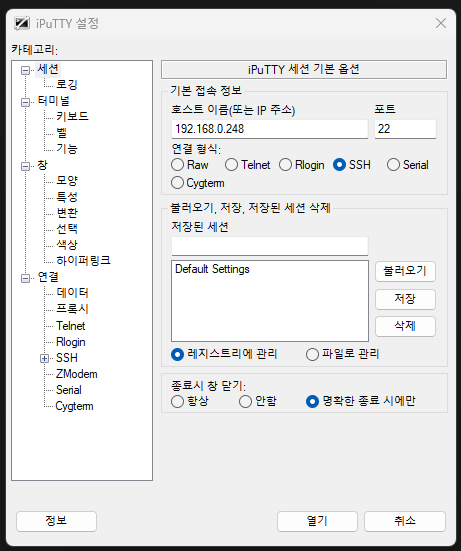
Task: Select the Telnet connection type
Action: coord(231,164)
